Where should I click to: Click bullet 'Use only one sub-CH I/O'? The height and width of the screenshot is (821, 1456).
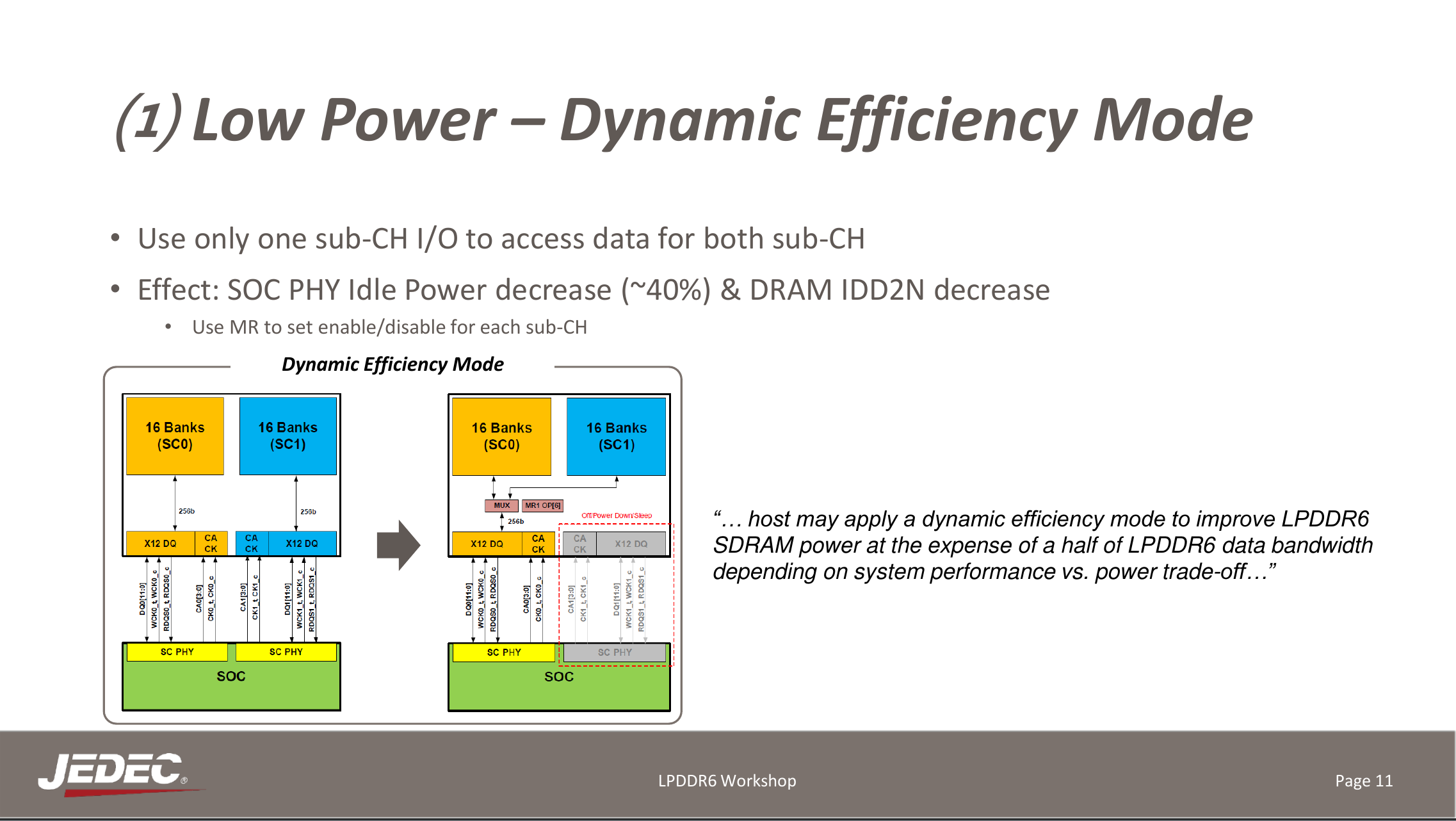tap(501, 239)
